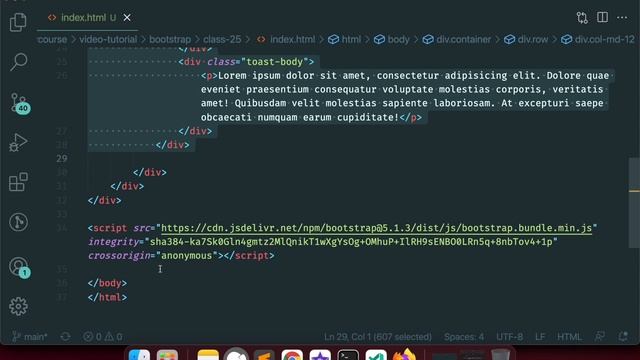
Task: Click the main* git branch indicator
Action: click(30, 337)
